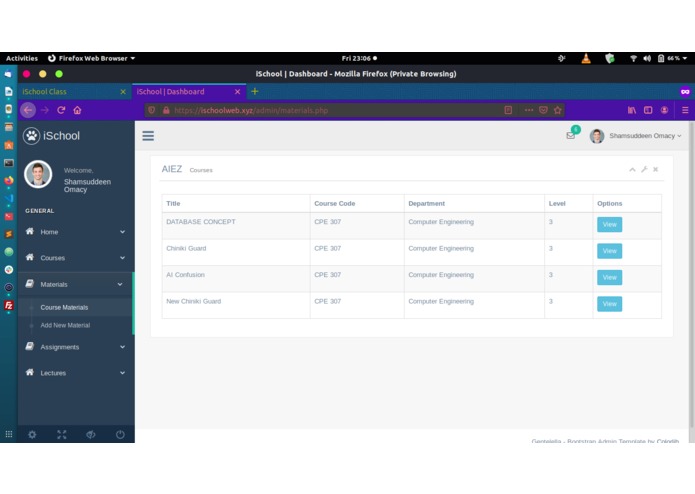Open Firefox Web Browser app menu
This screenshot has width=695, height=494.
pyautogui.click(x=91, y=58)
